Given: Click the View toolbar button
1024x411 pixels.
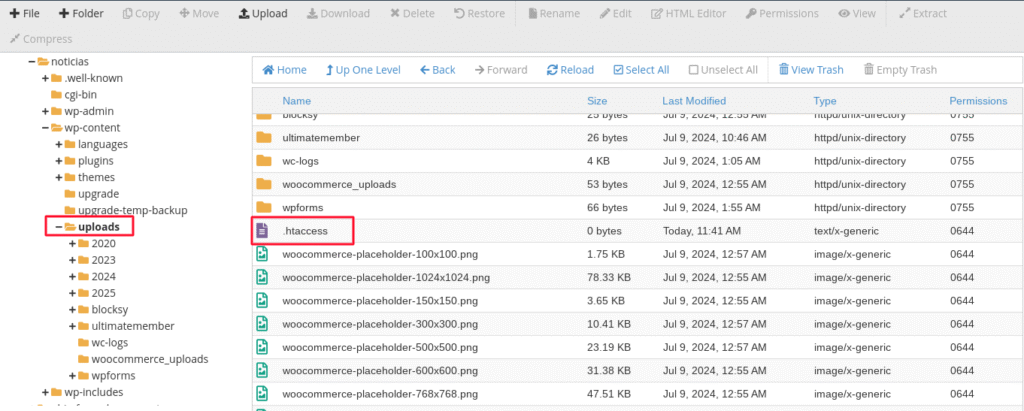Looking at the screenshot, I should click(x=857, y=13).
